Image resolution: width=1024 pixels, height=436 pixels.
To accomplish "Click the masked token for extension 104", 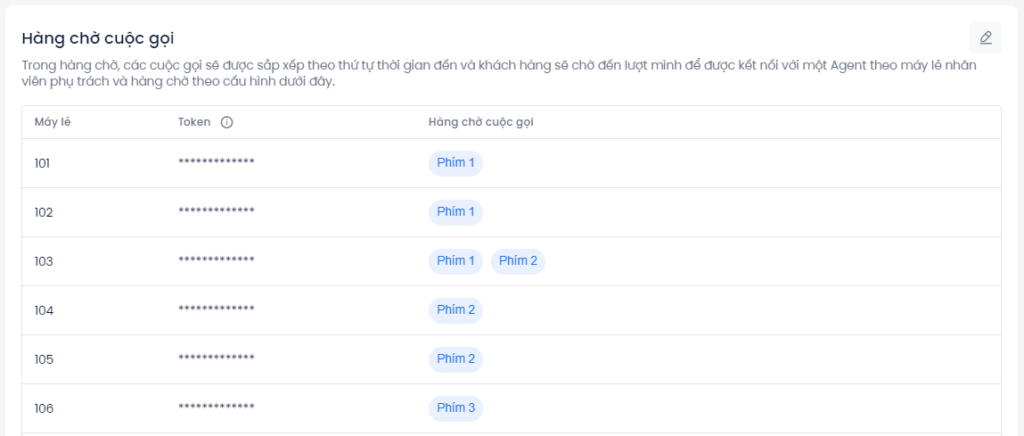I will click(x=216, y=310).
